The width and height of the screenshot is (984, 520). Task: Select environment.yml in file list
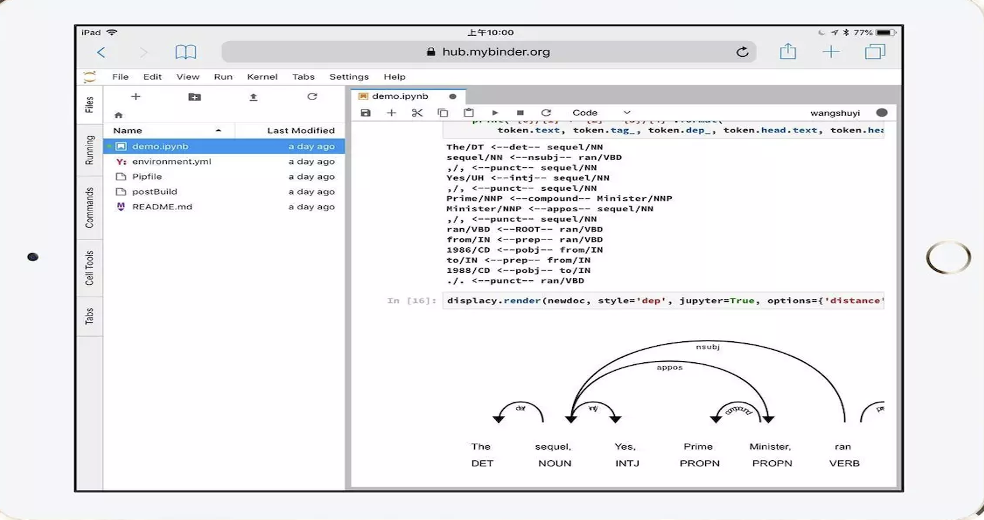click(x=224, y=161)
